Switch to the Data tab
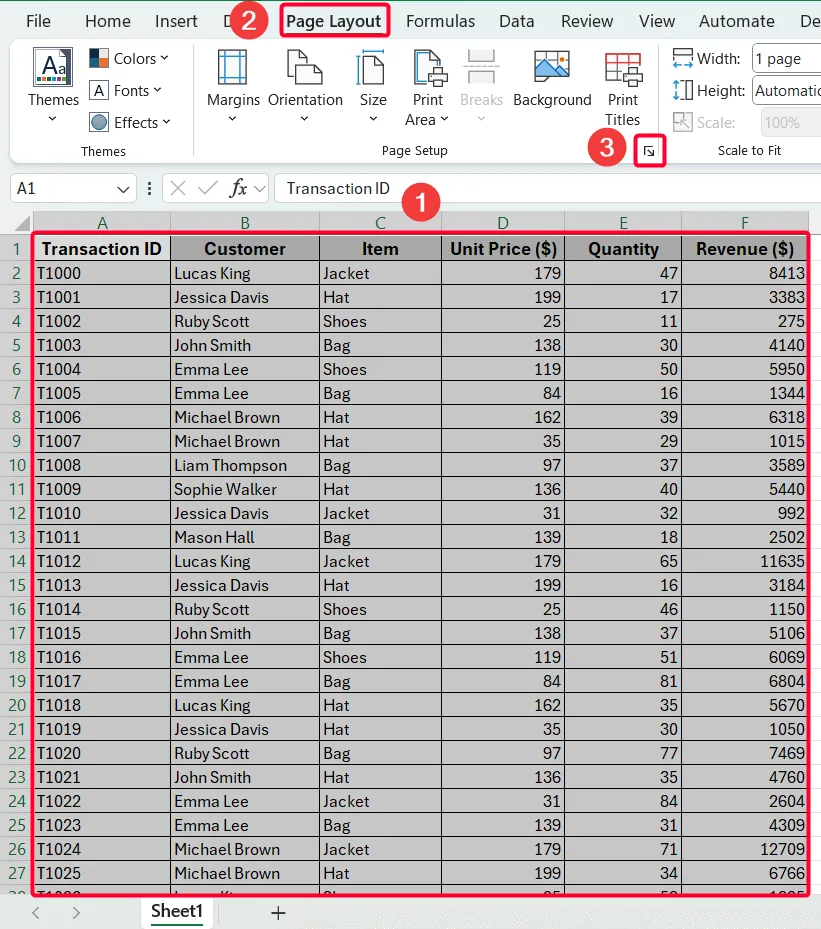The width and height of the screenshot is (821, 929). (x=517, y=21)
